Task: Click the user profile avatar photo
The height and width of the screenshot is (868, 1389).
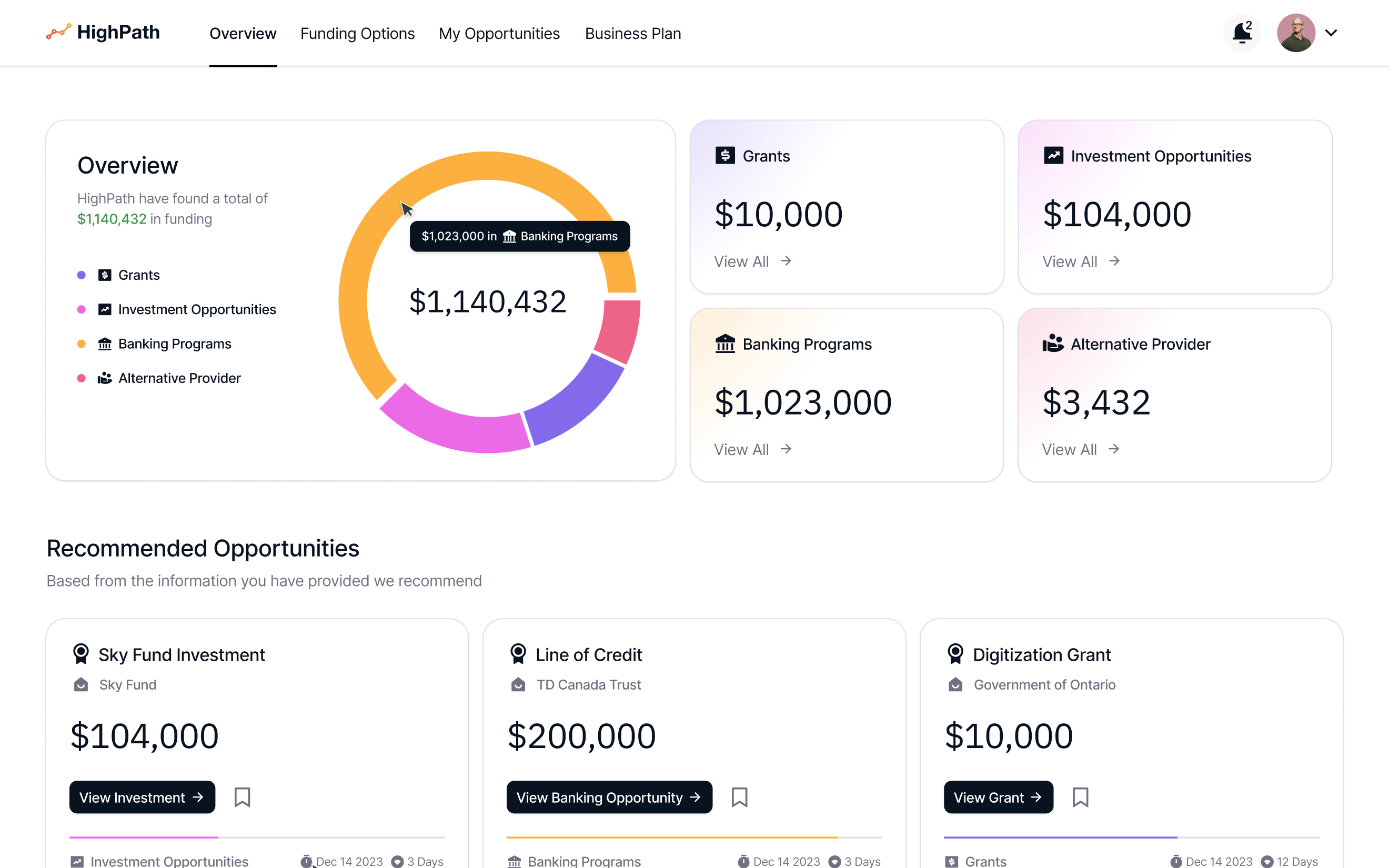Action: tap(1296, 33)
